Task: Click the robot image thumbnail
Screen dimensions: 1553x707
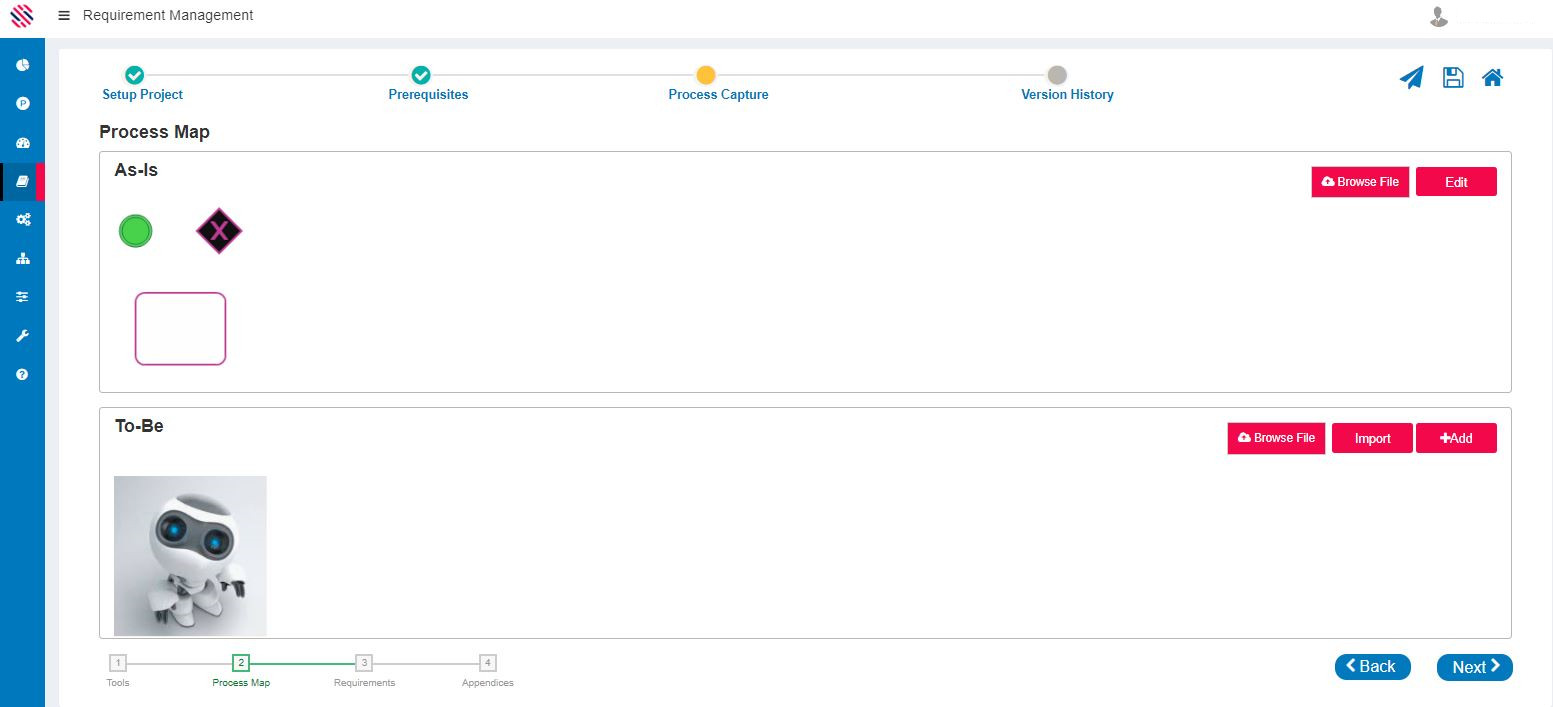Action: pyautogui.click(x=190, y=555)
